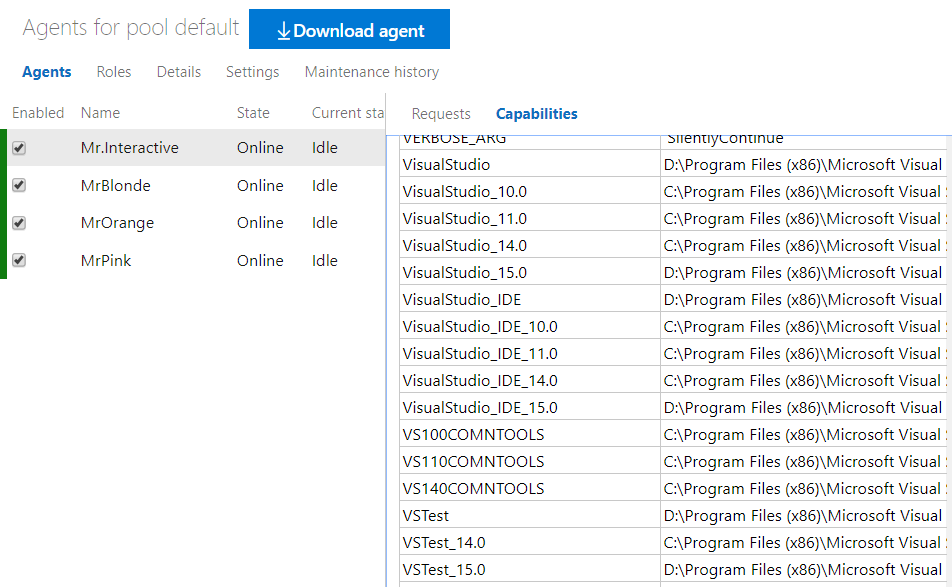Click the path value for VSTest
The height and width of the screenshot is (587, 952).
coord(803,516)
